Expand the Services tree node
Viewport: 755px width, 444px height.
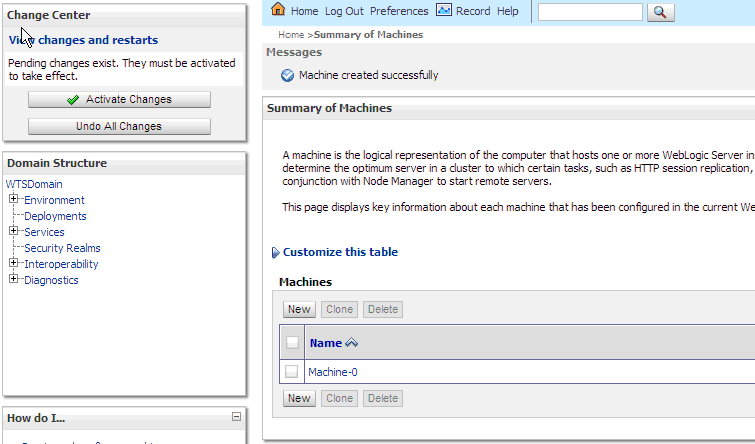pos(13,231)
